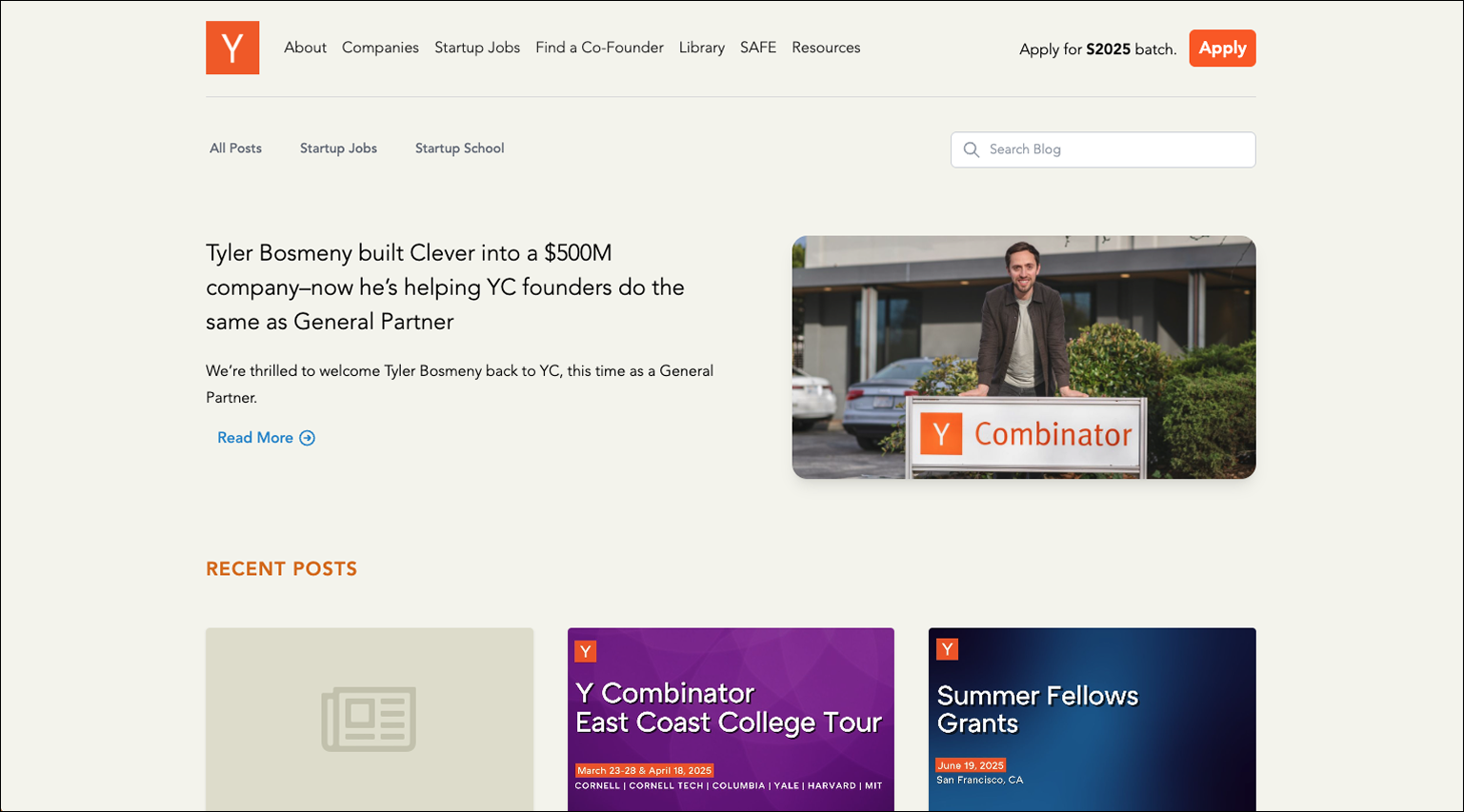Open the Tyler Bosmeny article headline

pyautogui.click(x=446, y=287)
